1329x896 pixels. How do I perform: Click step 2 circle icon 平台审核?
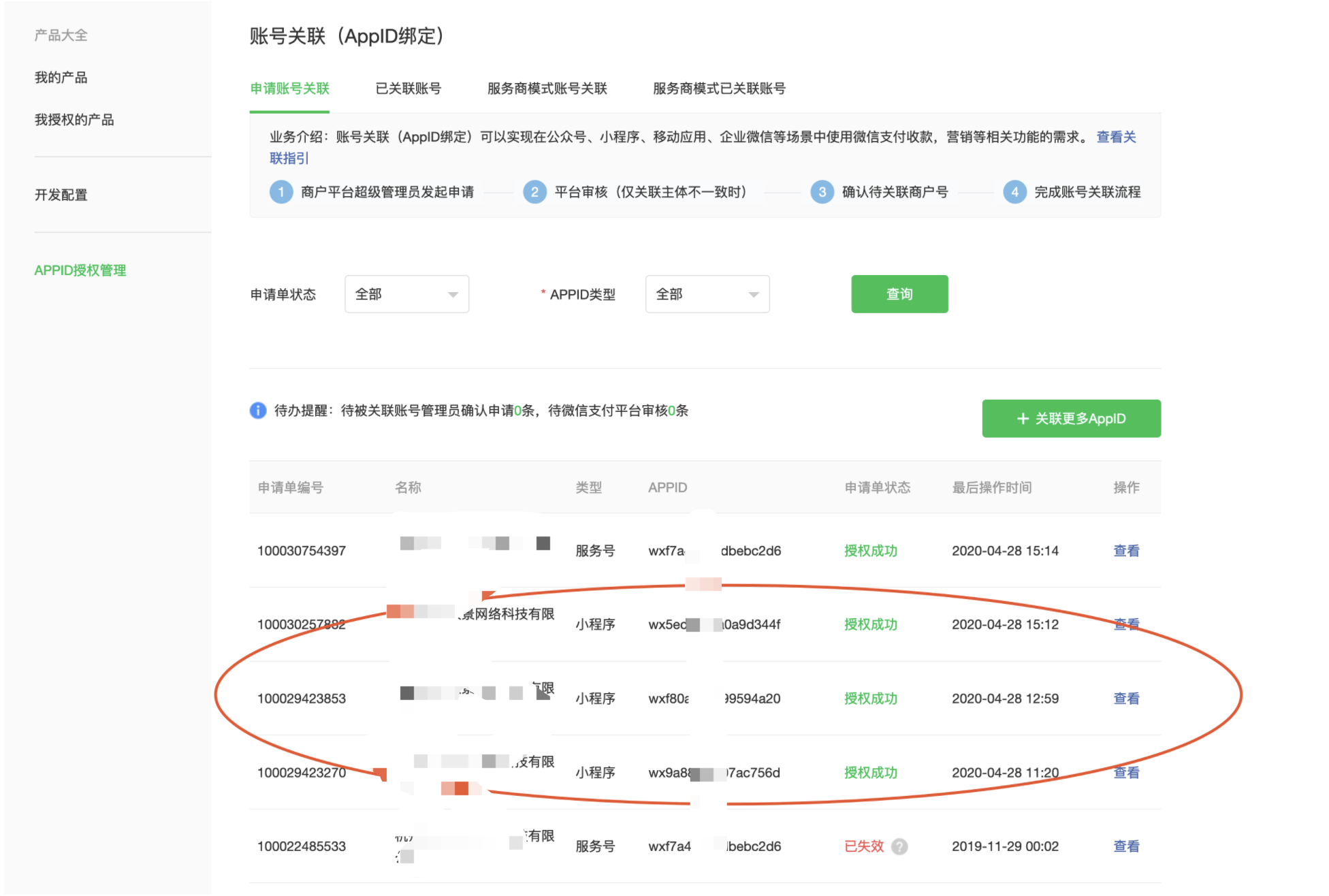pyautogui.click(x=534, y=192)
